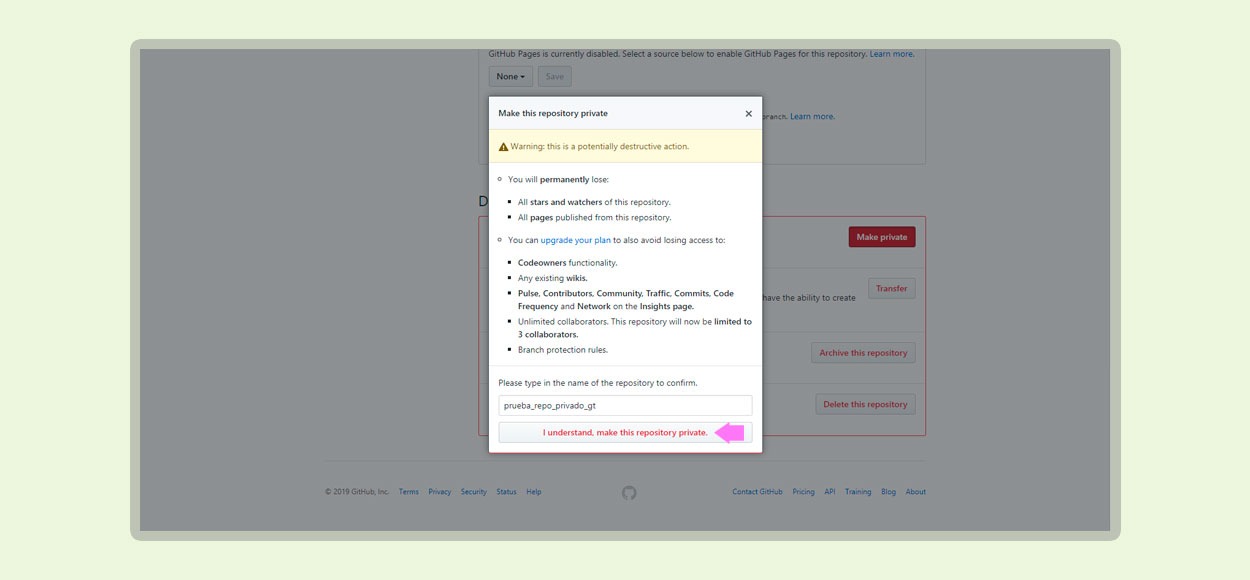Confirm with I understand, make this repository private
Viewport: 1250px width, 580px height.
coord(625,433)
